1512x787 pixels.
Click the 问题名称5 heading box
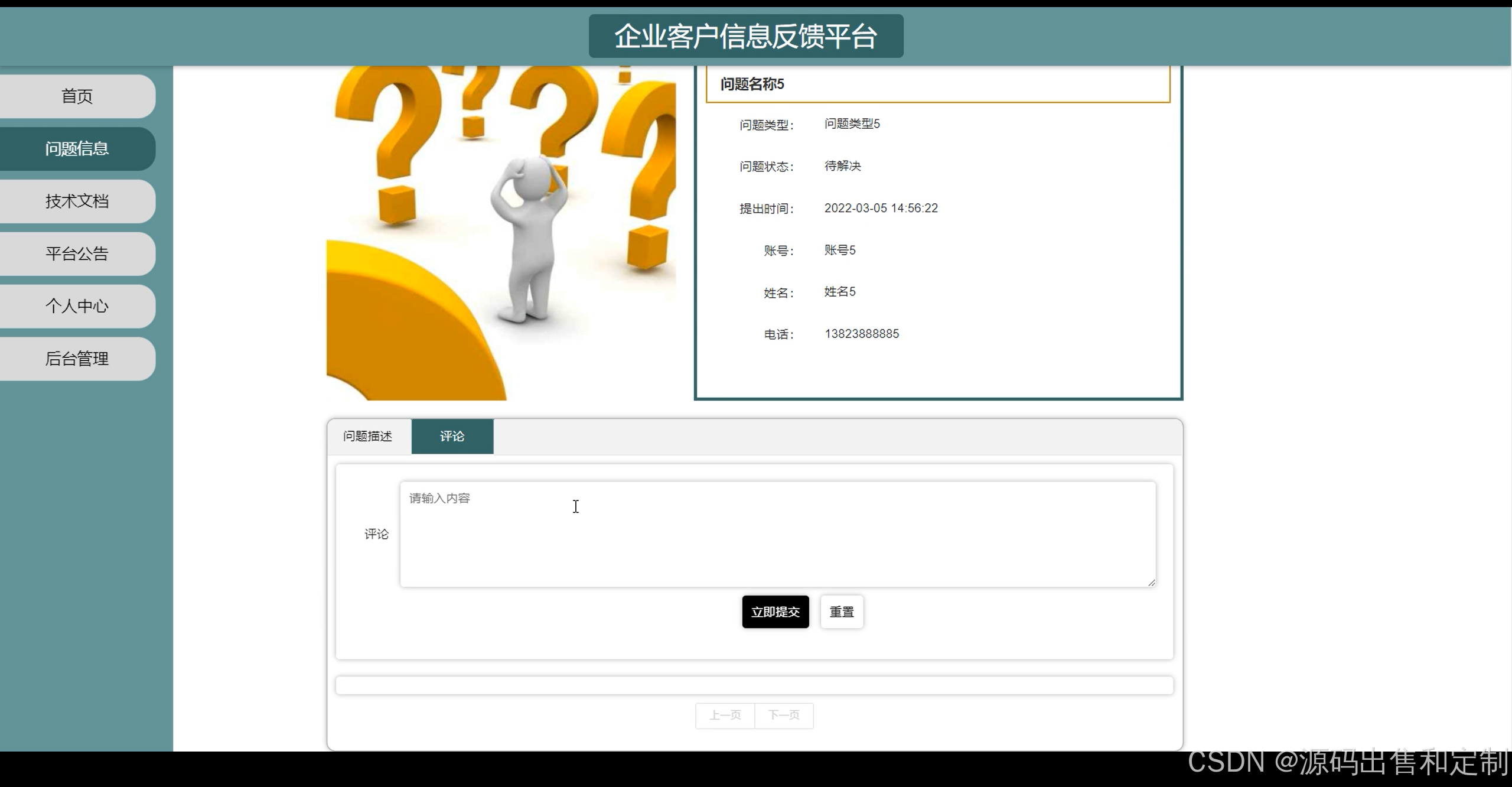coord(937,84)
